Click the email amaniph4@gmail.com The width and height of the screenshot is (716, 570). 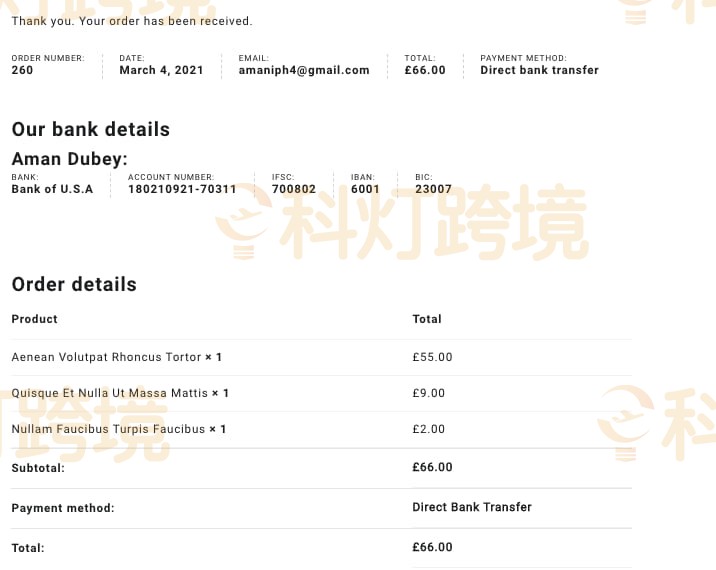304,70
